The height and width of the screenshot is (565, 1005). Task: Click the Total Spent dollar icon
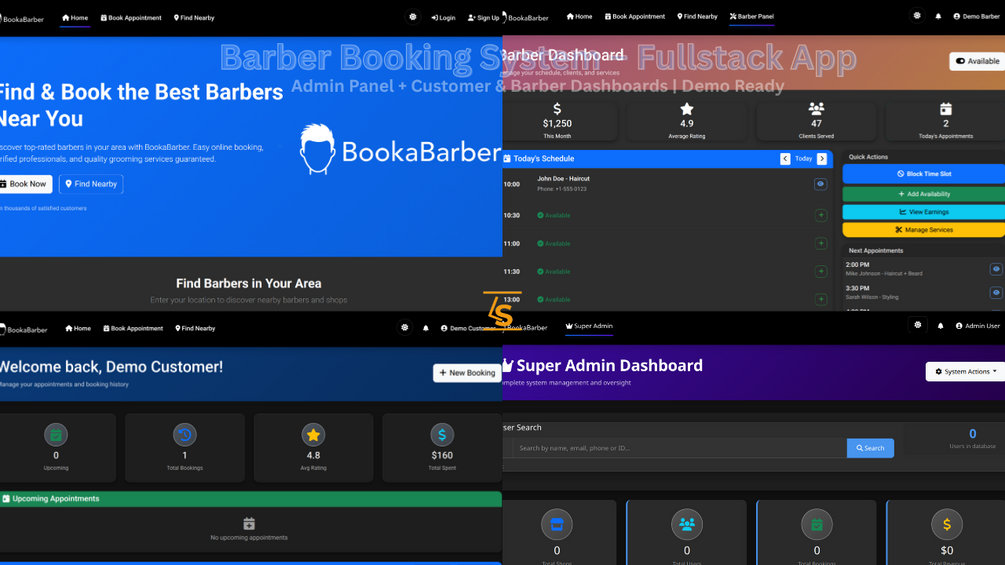click(x=442, y=435)
